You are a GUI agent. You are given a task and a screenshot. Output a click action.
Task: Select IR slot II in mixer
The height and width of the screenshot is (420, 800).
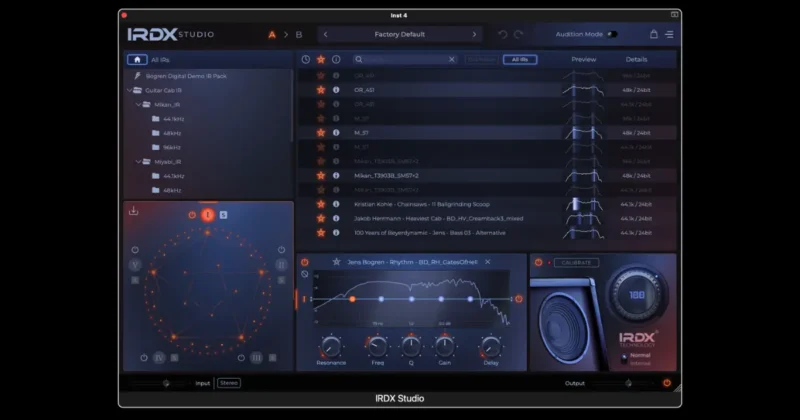tap(281, 264)
